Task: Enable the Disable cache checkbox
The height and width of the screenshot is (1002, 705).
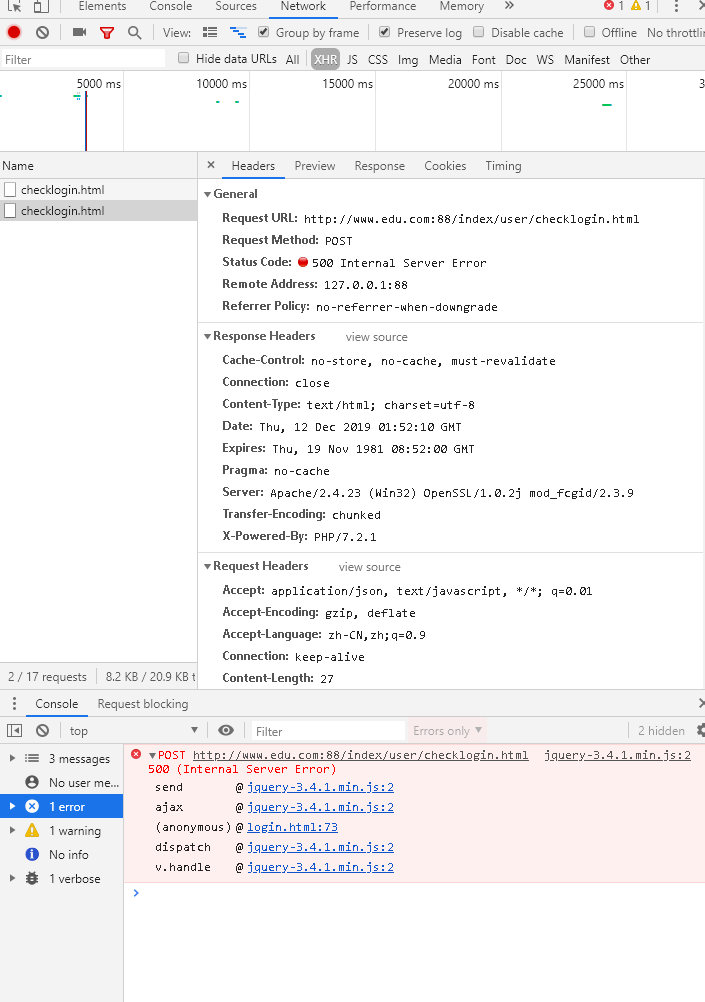Action: (479, 32)
